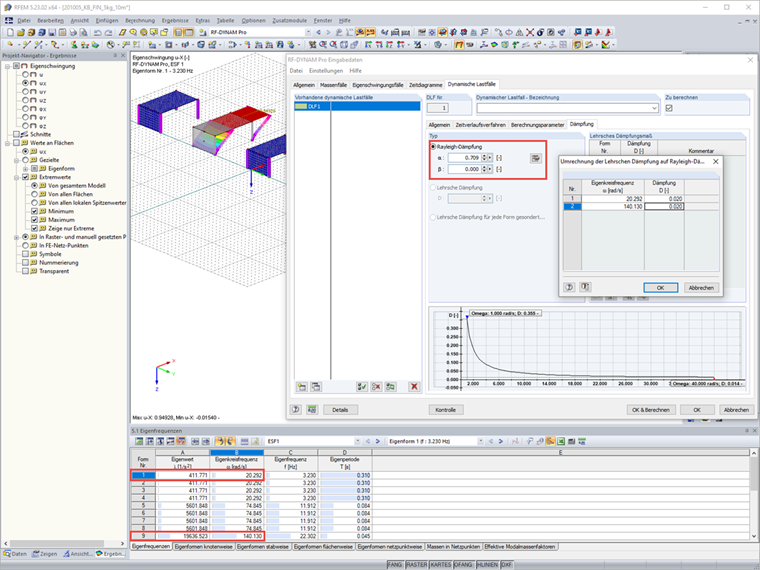Screen dimensions: 760x570
Task: Click the units settings icon beside Details
Action: (x=312, y=410)
